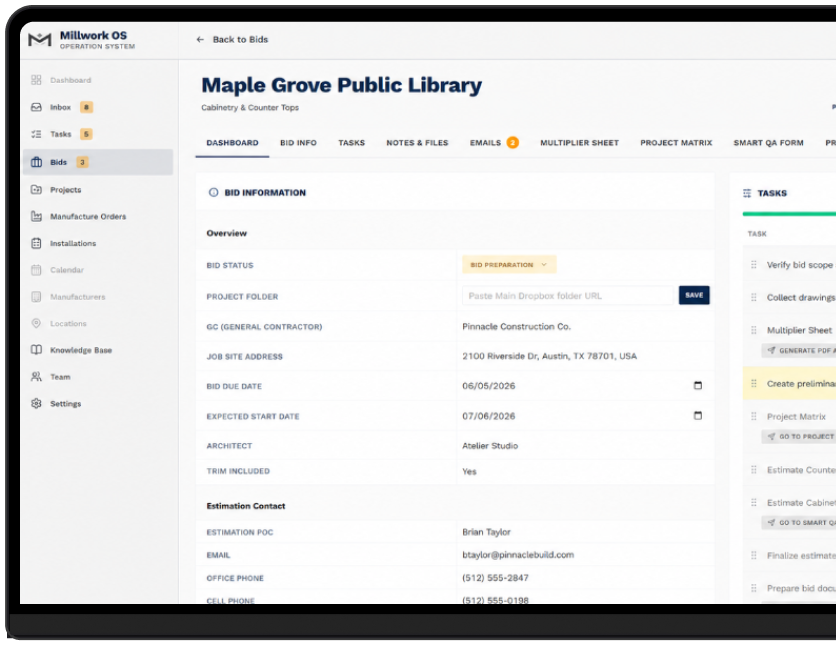This screenshot has height=645, width=836.
Task: Click drag handle beside Project Matrix task
Action: (x=753, y=416)
